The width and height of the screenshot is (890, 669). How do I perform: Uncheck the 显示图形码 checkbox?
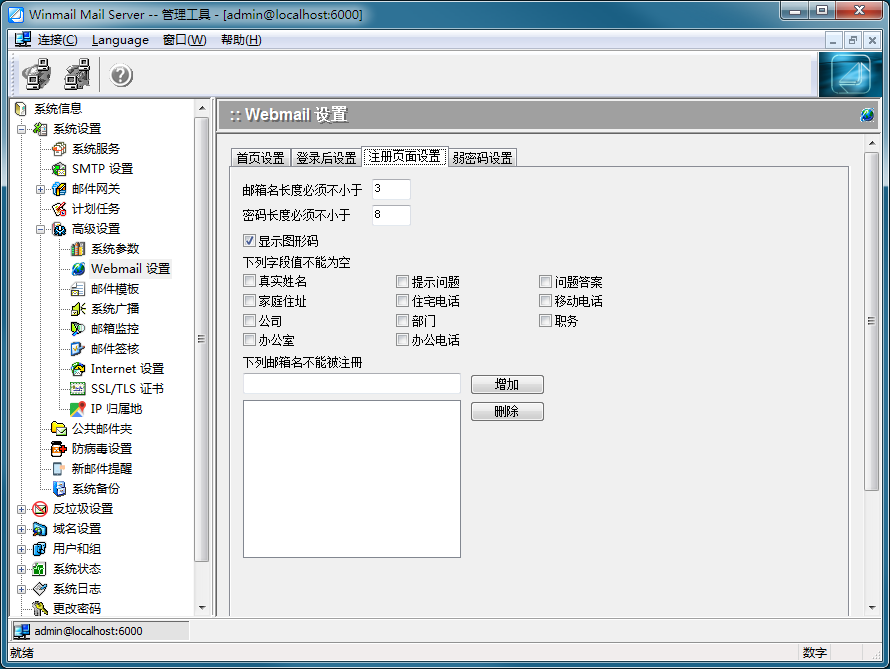point(249,240)
